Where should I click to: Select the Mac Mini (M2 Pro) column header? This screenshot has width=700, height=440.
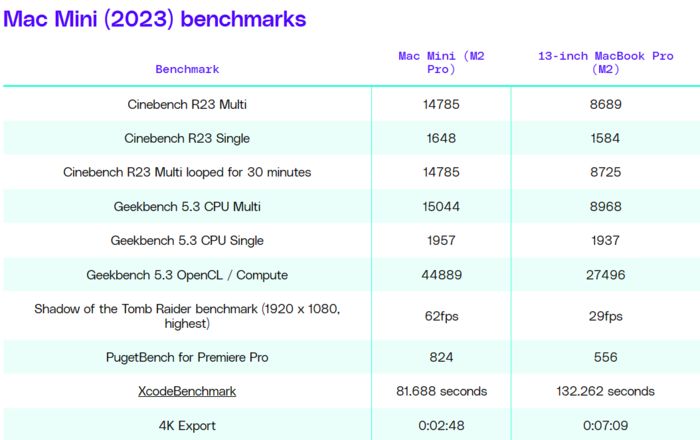pyautogui.click(x=441, y=62)
